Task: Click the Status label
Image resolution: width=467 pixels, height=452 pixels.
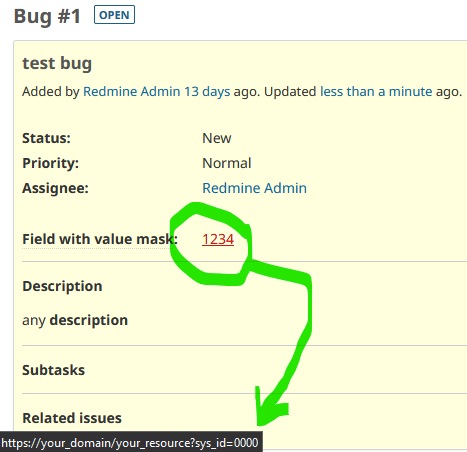Action: coord(46,138)
